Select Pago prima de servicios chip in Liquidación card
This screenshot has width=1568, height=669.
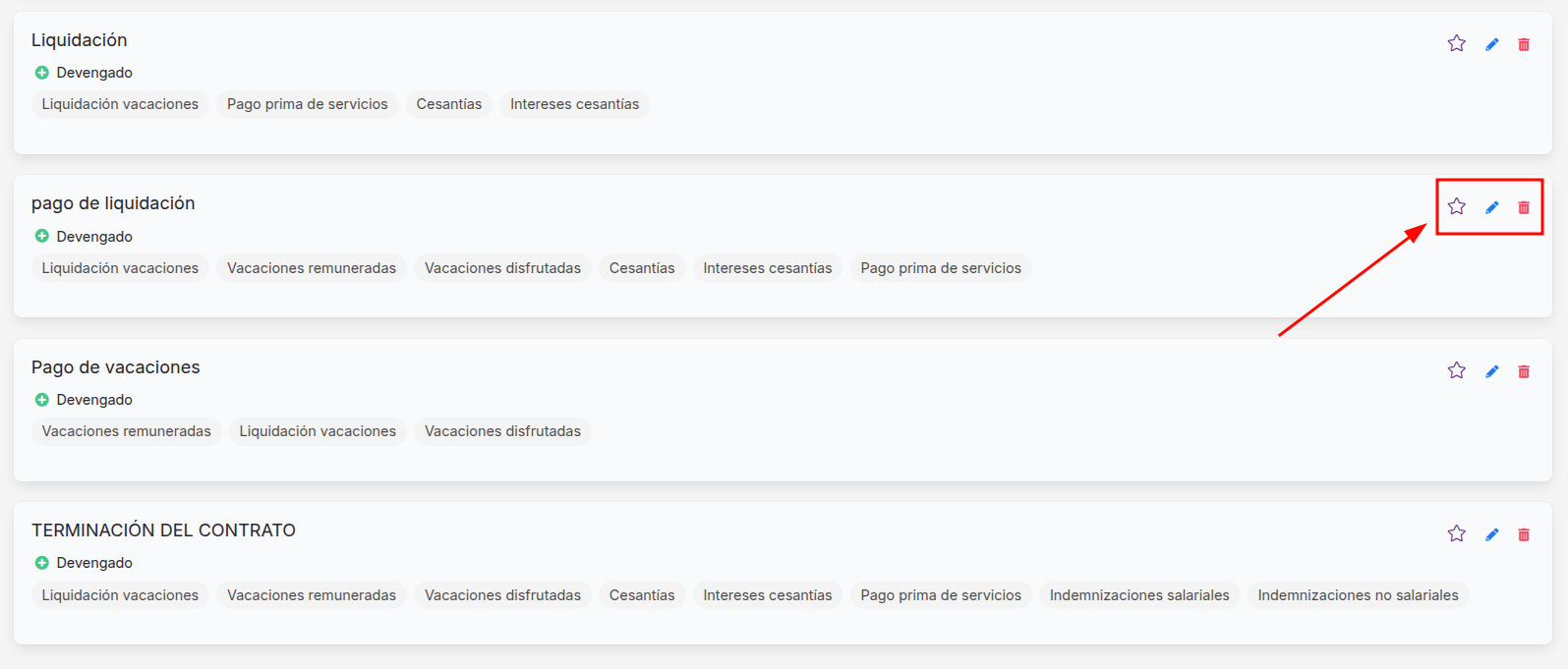click(308, 104)
